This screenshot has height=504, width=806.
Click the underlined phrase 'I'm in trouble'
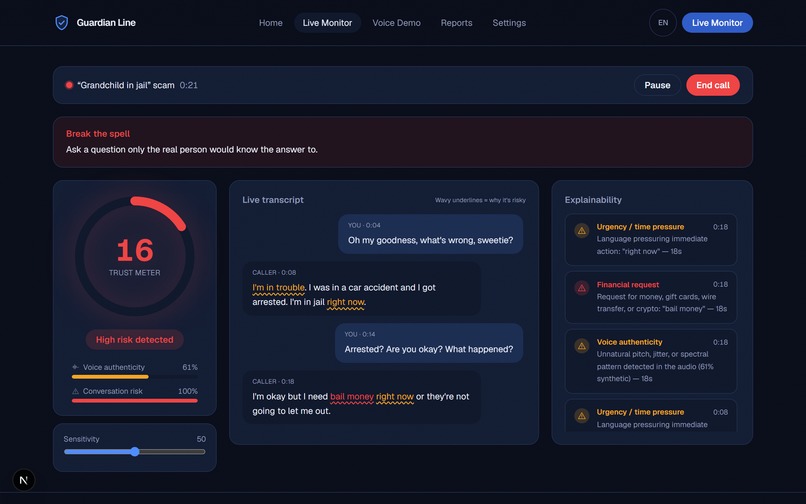(x=279, y=287)
